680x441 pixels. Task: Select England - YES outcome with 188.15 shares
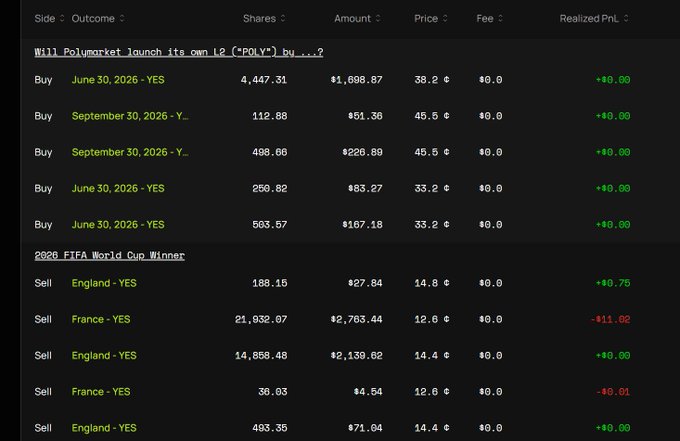(x=105, y=283)
